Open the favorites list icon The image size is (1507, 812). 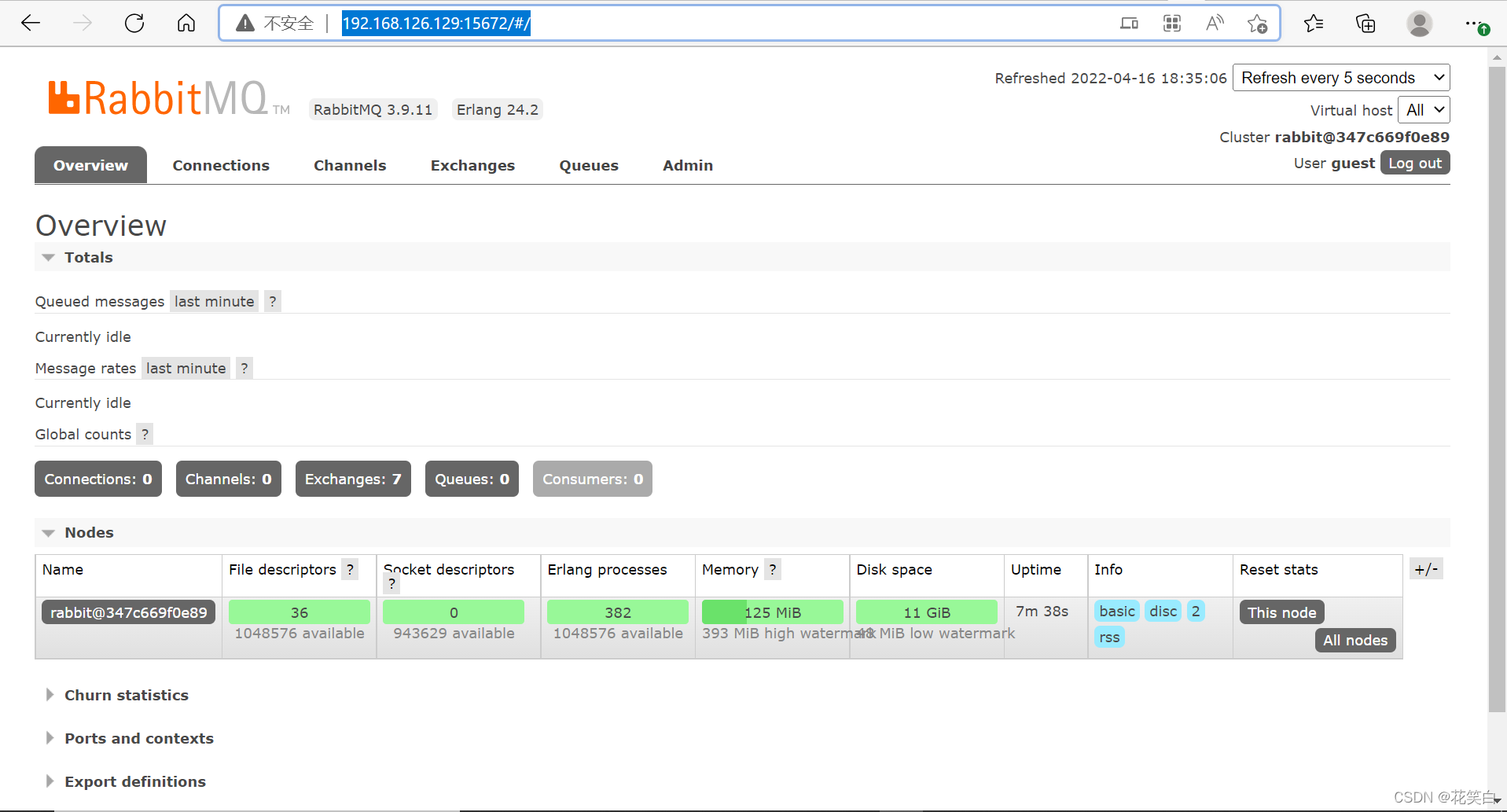(1314, 24)
